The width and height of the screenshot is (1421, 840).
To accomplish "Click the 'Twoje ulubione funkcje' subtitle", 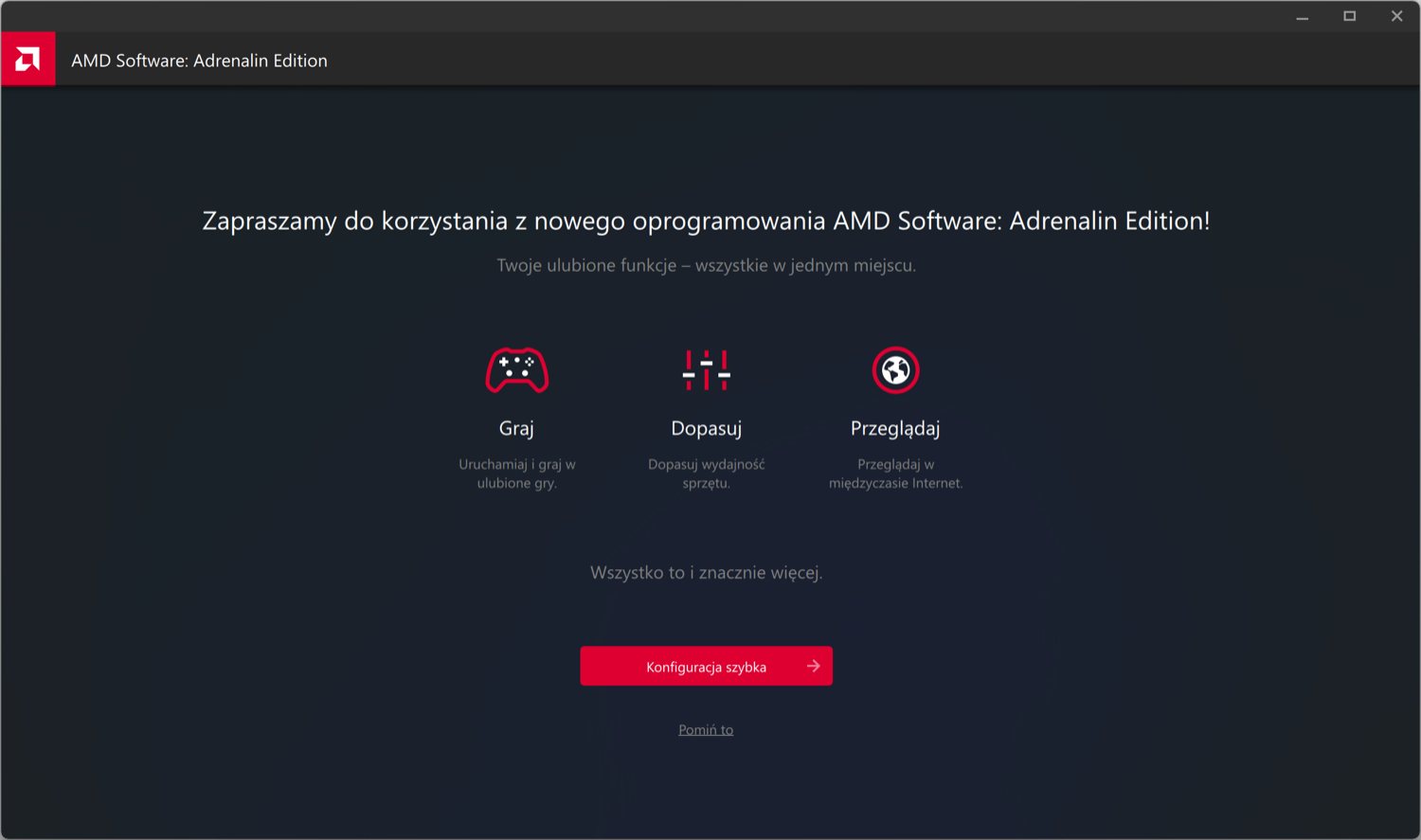I will (707, 265).
